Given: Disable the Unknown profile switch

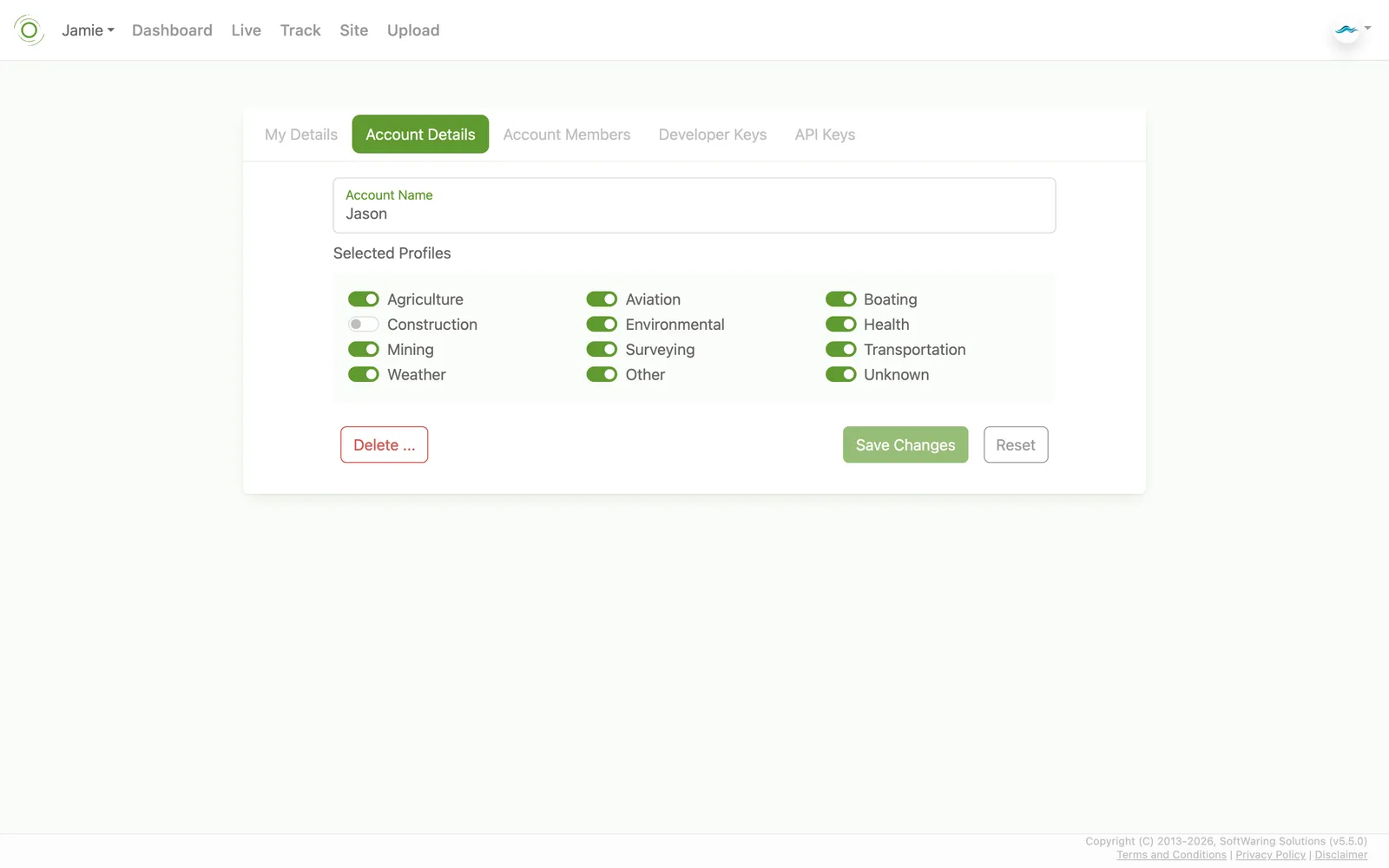Looking at the screenshot, I should 840,375.
